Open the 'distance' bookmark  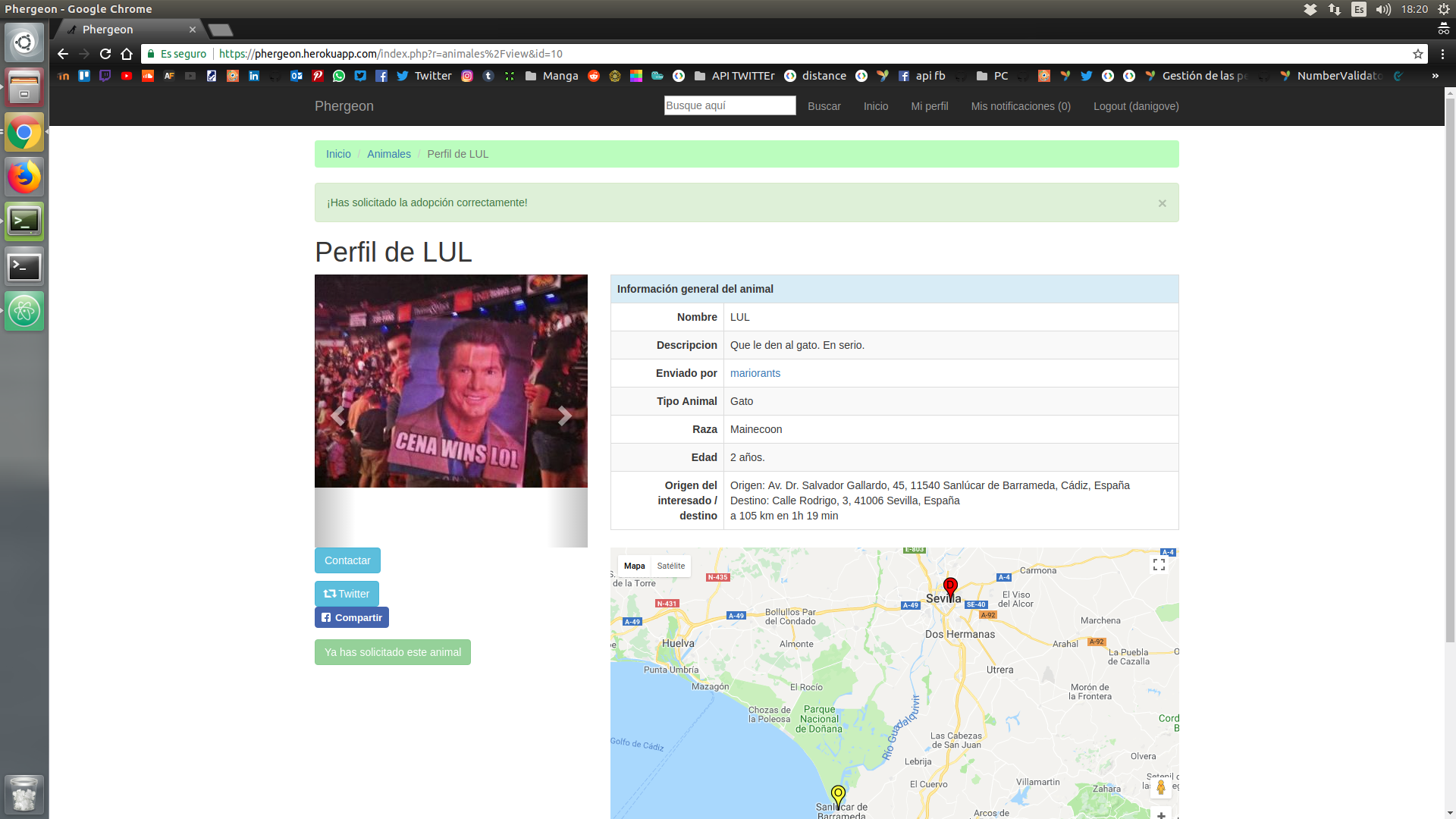pos(815,76)
